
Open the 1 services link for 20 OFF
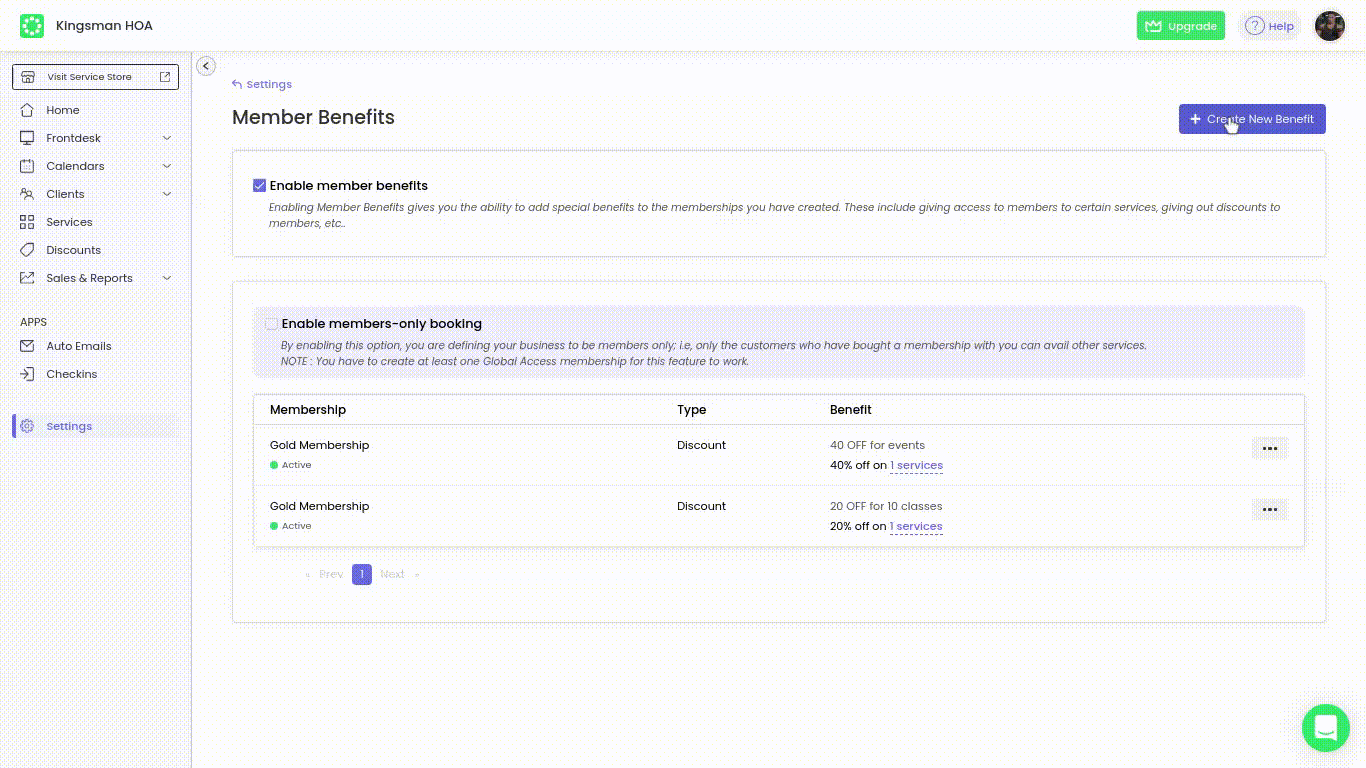pos(916,526)
